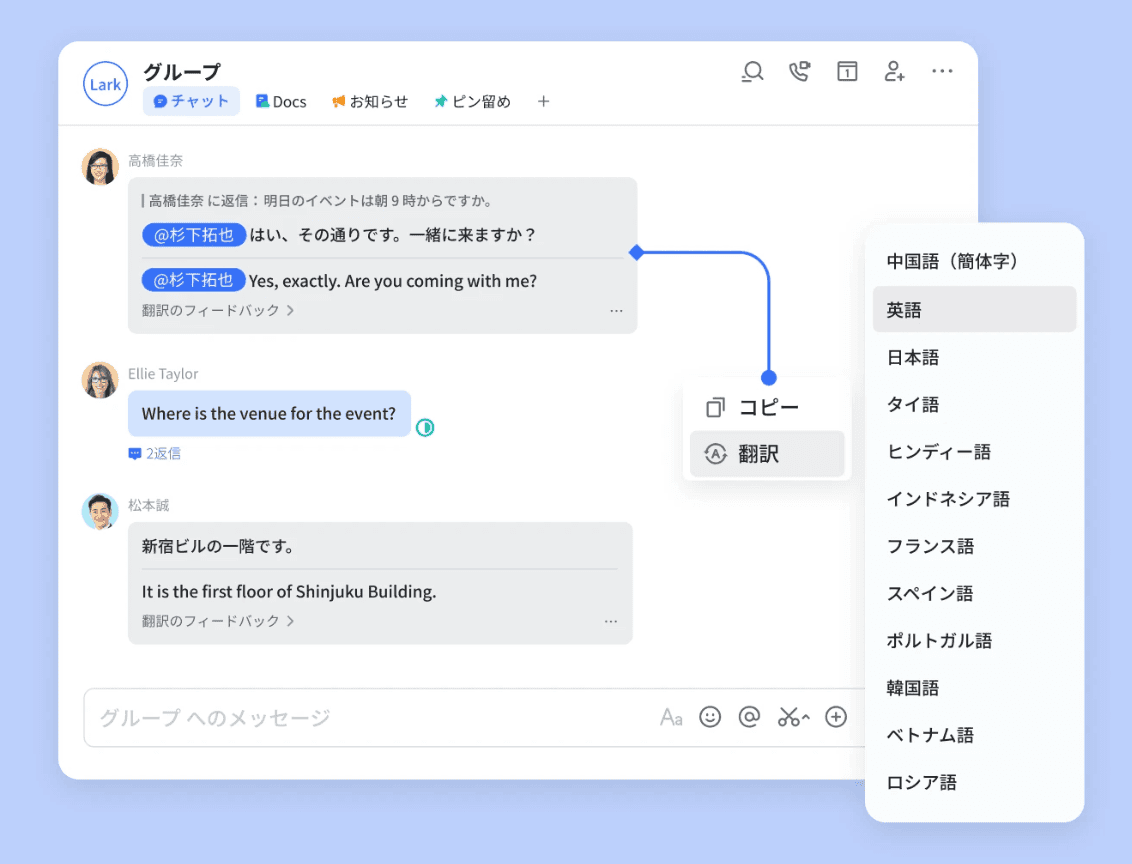The image size is (1132, 864).
Task: Choose ベトナム語 from language list
Action: coord(974,735)
